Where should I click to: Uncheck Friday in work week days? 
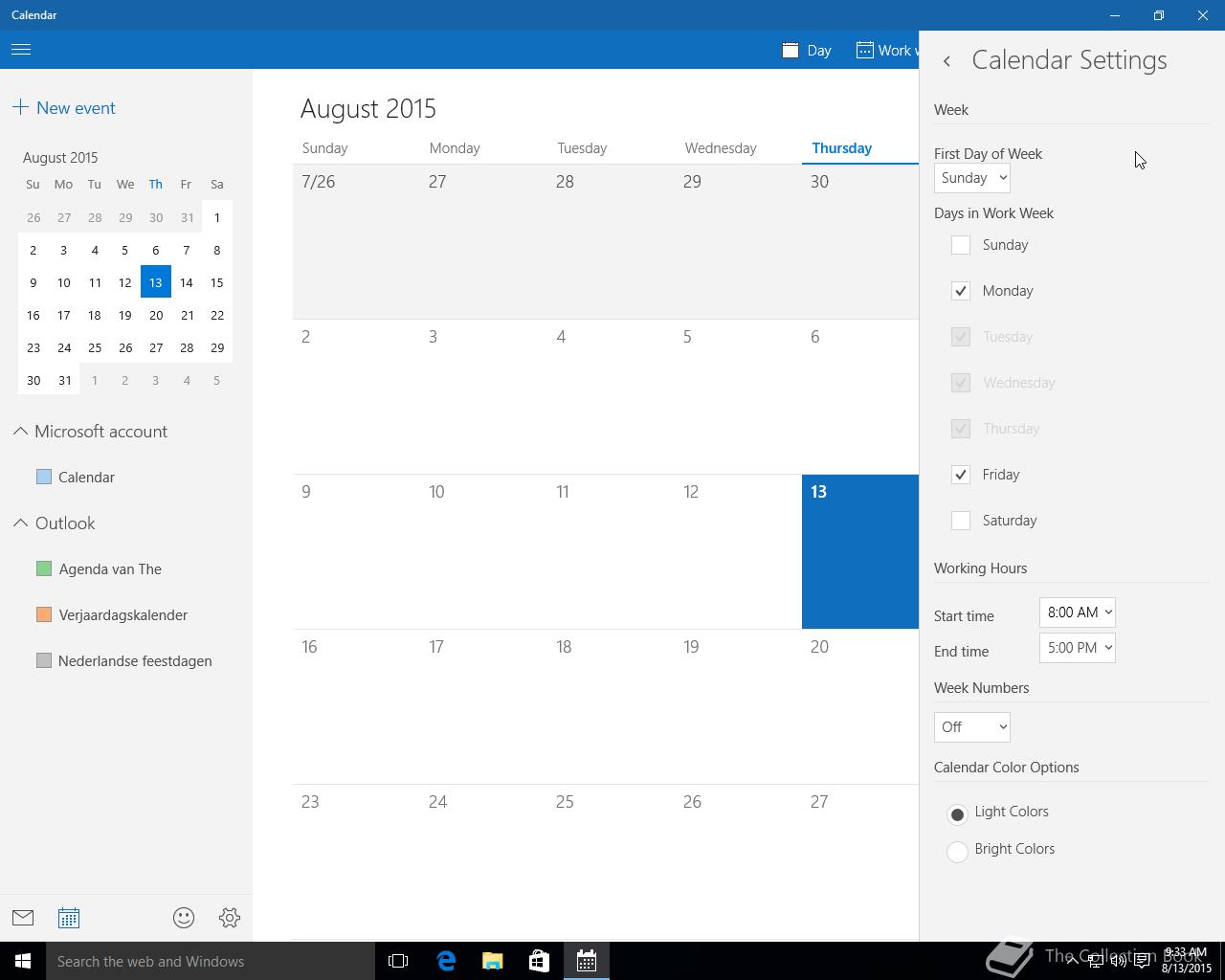pyautogui.click(x=961, y=475)
